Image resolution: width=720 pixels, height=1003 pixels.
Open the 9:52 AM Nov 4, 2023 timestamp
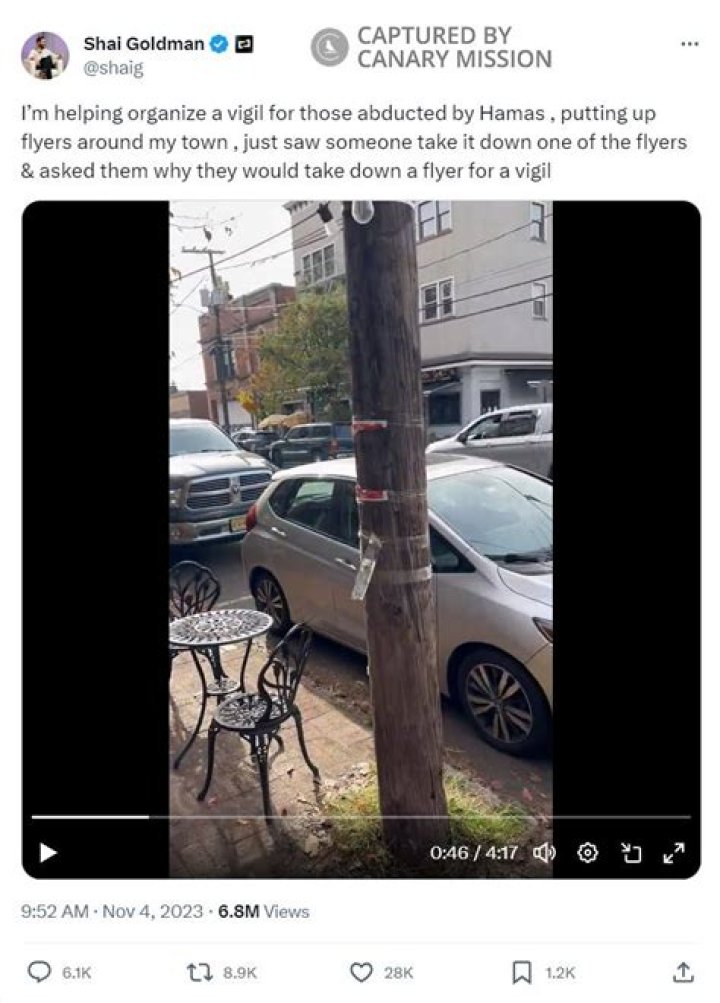(x=111, y=911)
